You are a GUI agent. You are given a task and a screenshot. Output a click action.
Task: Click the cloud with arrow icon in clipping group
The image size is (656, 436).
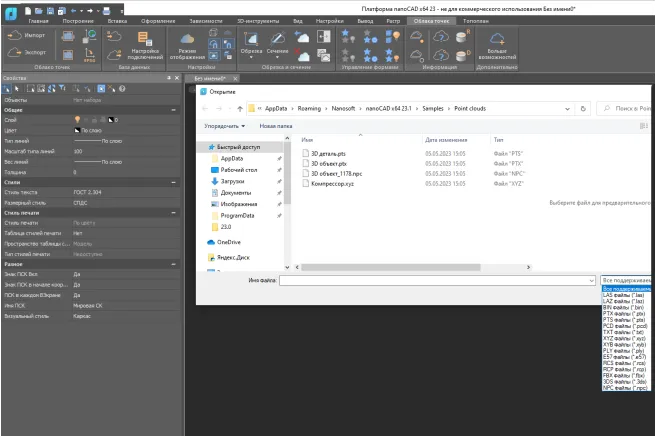[302, 36]
